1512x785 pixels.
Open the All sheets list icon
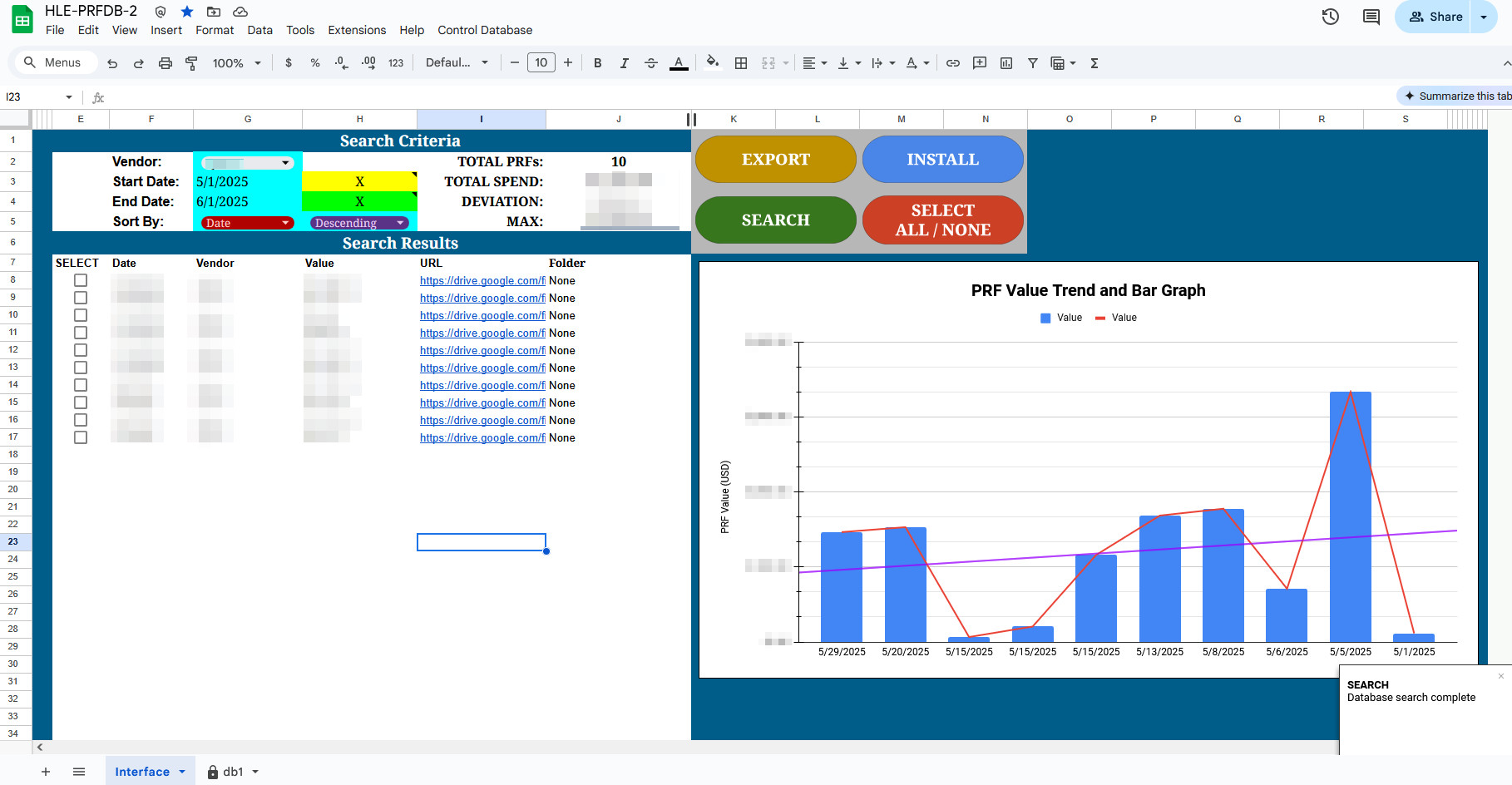[x=79, y=772]
